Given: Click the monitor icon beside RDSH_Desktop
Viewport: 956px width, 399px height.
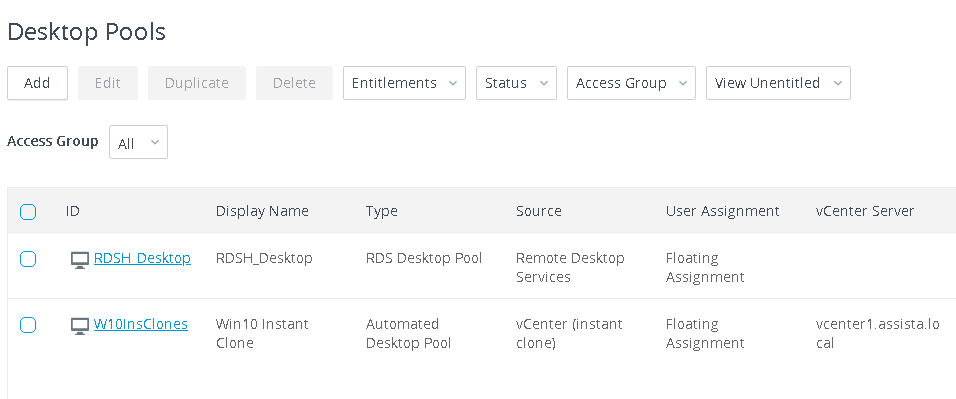Looking at the screenshot, I should (80, 261).
